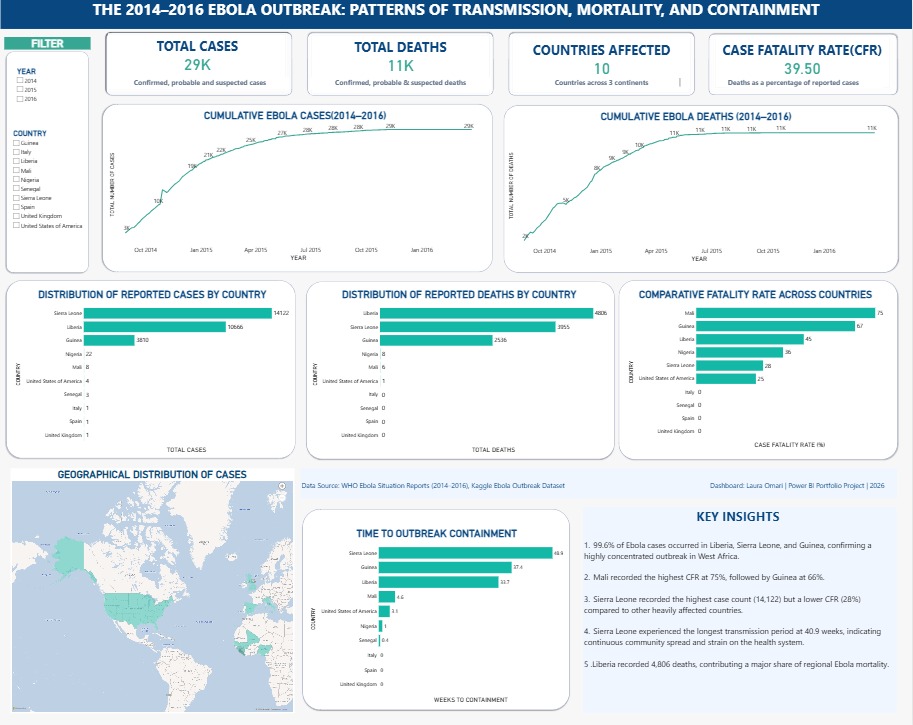Tick the 2015 year filter checkbox
This screenshot has height=725, width=913.
[x=20, y=90]
